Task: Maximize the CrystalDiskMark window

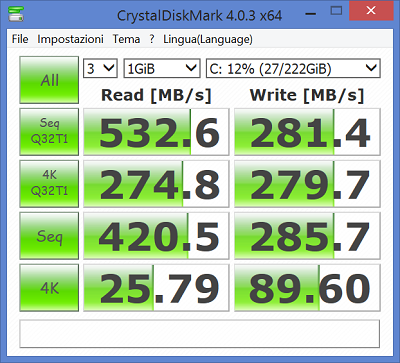Action: pos(336,11)
